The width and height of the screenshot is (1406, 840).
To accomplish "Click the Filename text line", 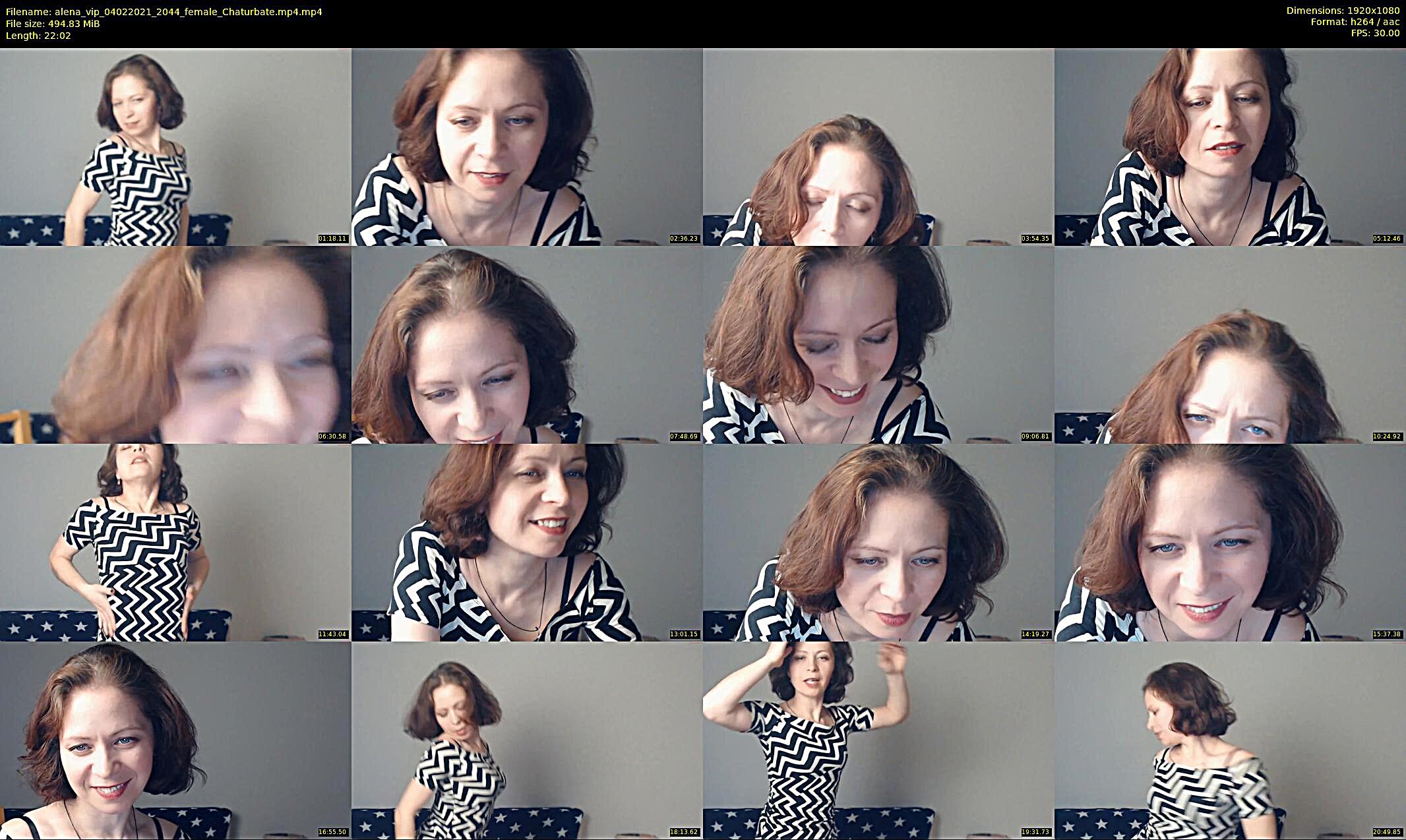I will 164,12.
